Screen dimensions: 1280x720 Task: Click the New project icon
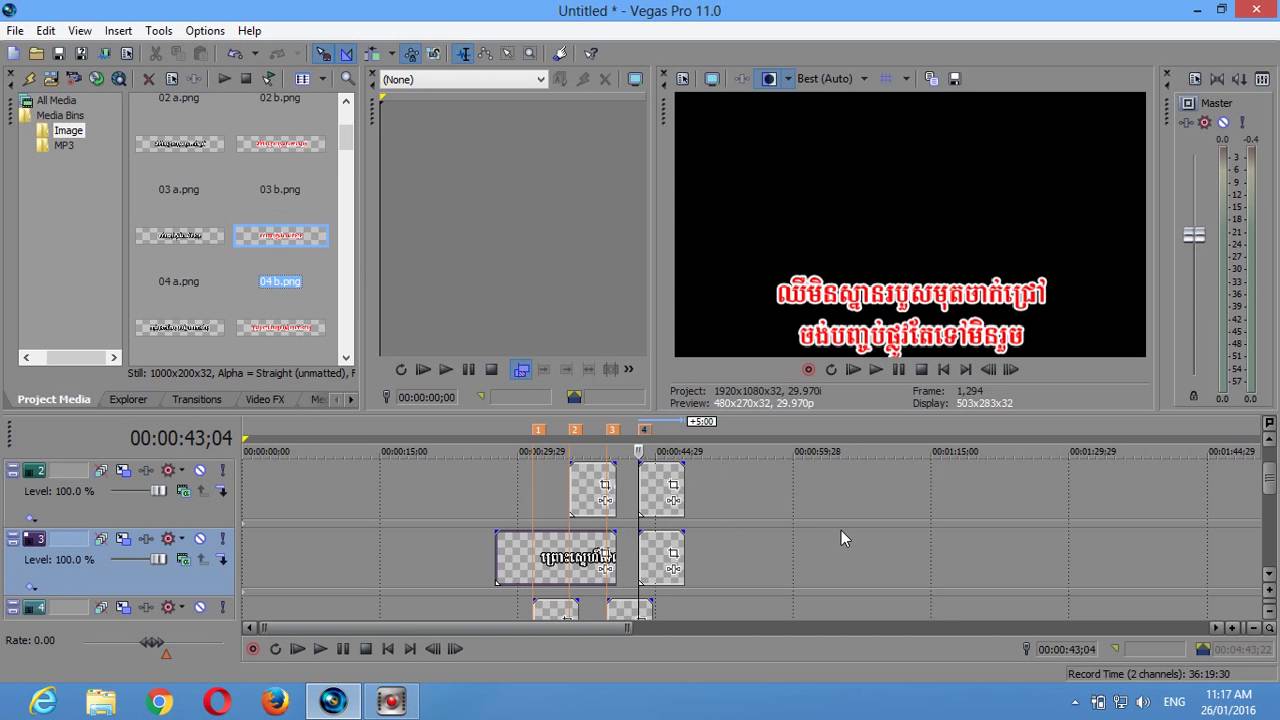pyautogui.click(x=13, y=54)
